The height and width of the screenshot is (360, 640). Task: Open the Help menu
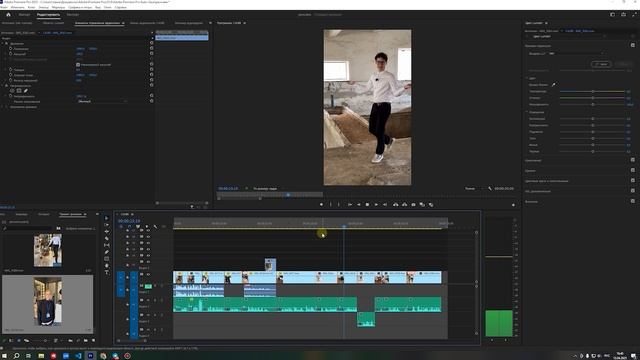click(120, 7)
